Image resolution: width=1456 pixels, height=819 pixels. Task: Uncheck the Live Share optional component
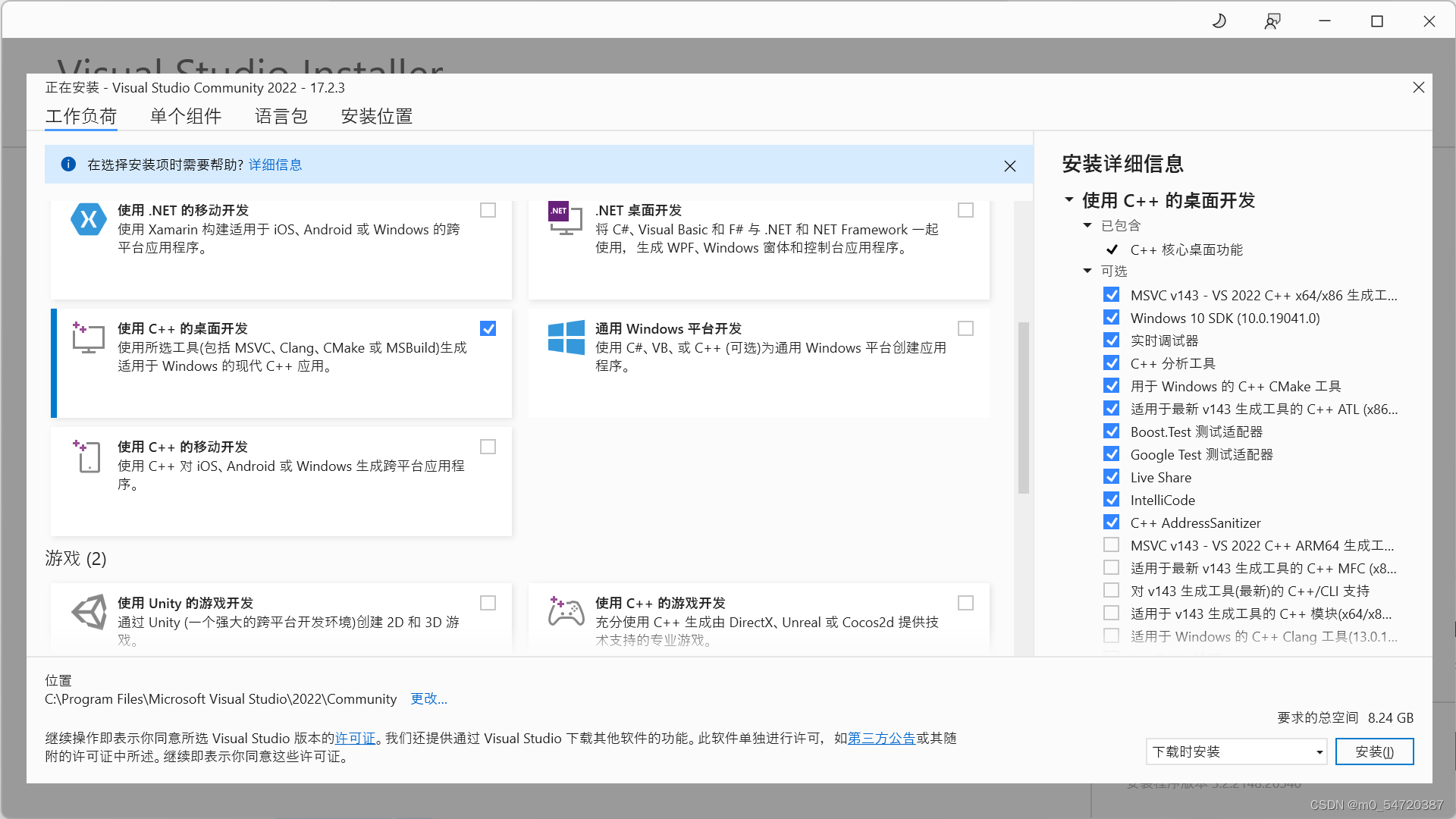point(1111,477)
